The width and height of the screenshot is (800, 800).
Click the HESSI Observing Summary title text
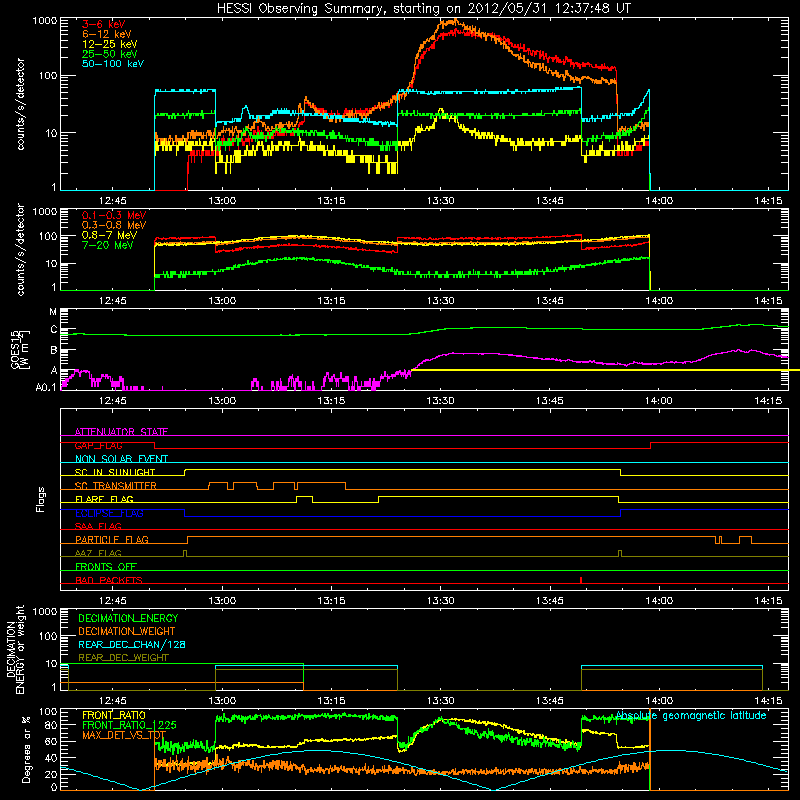423,9
